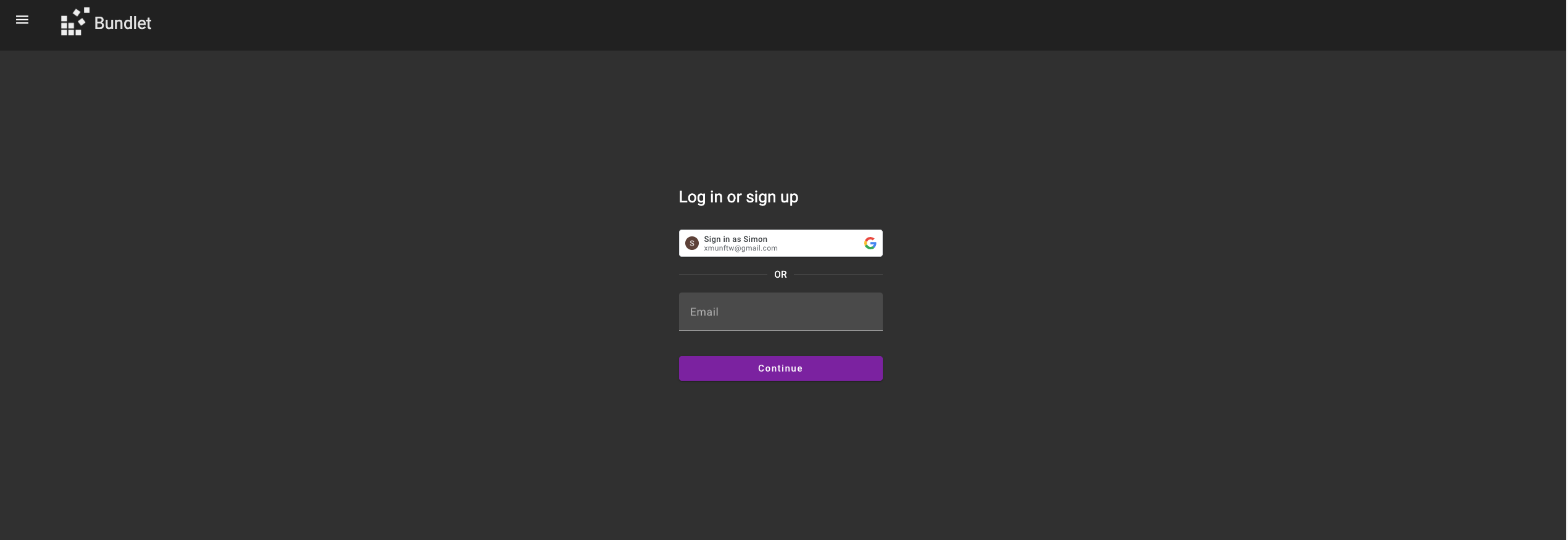Click the OR divider label
This screenshot has height=540, width=1568.
point(780,275)
